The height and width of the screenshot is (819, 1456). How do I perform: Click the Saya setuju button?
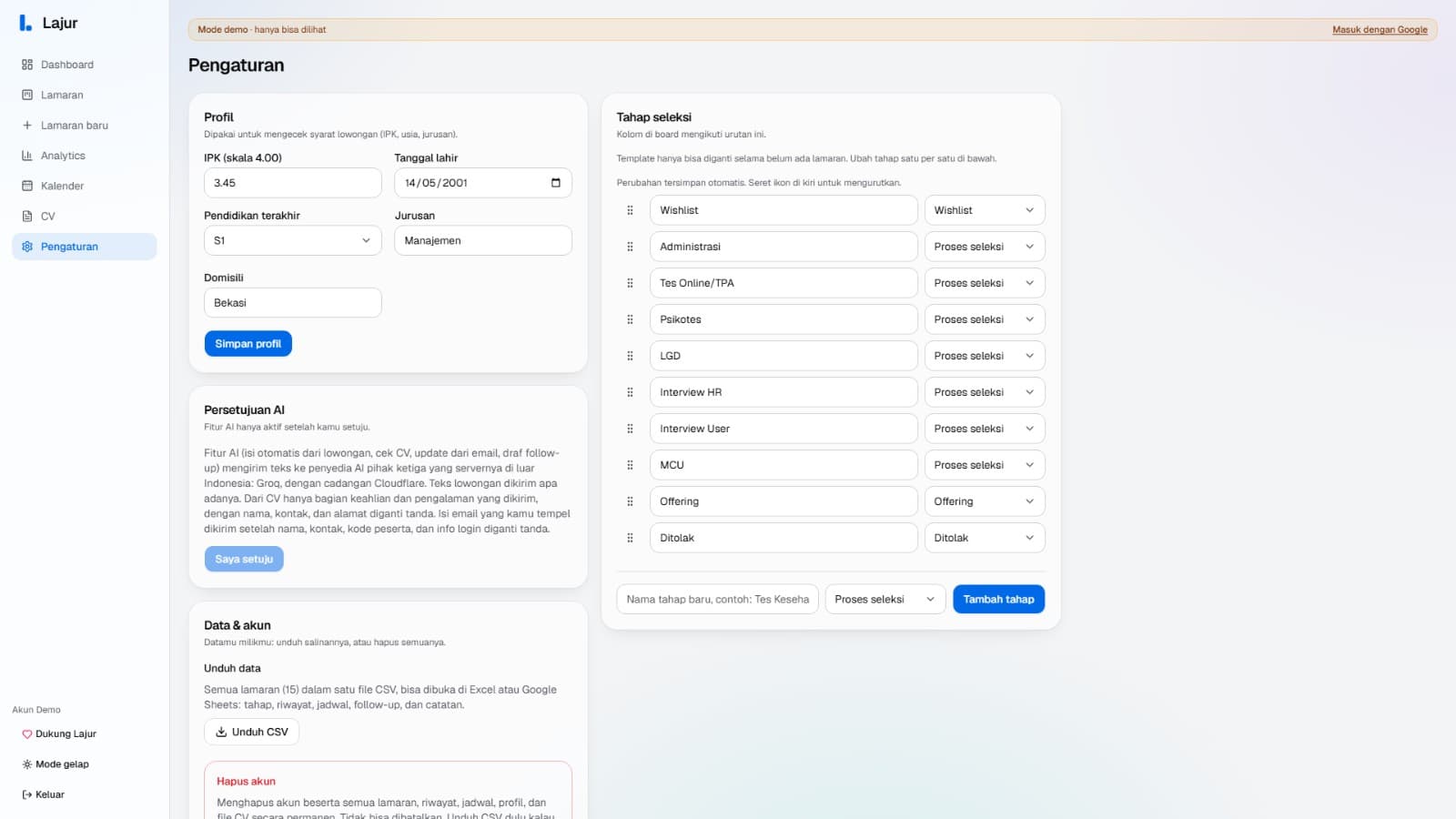coord(244,559)
